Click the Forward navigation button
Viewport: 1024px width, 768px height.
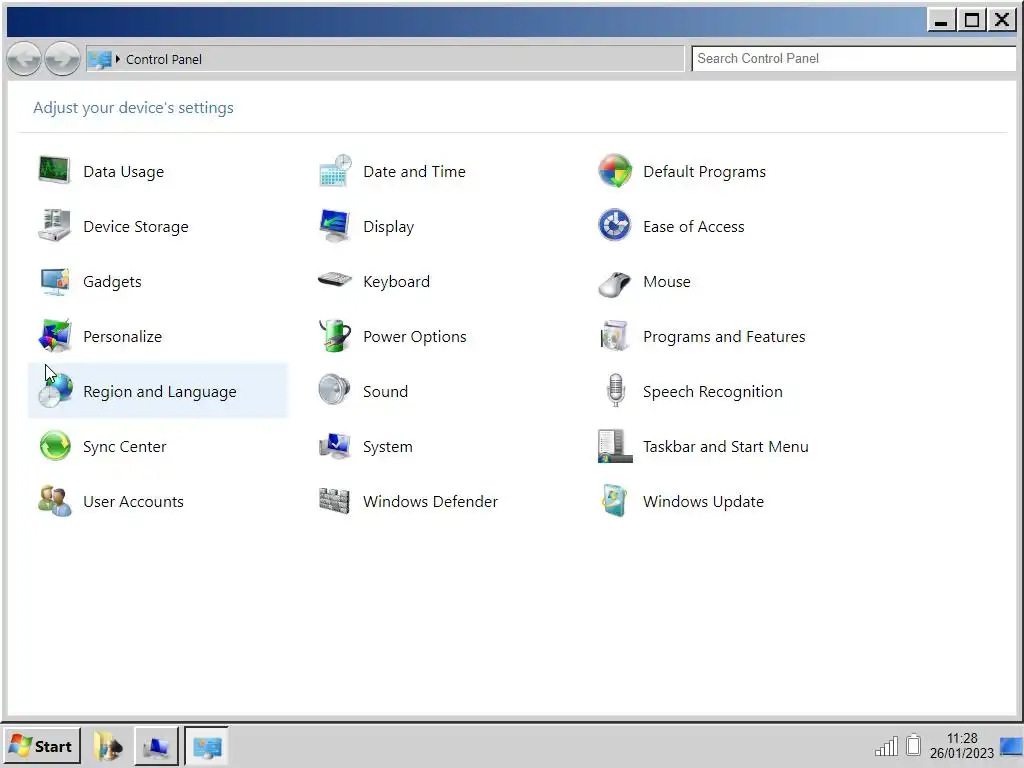pyautogui.click(x=63, y=59)
